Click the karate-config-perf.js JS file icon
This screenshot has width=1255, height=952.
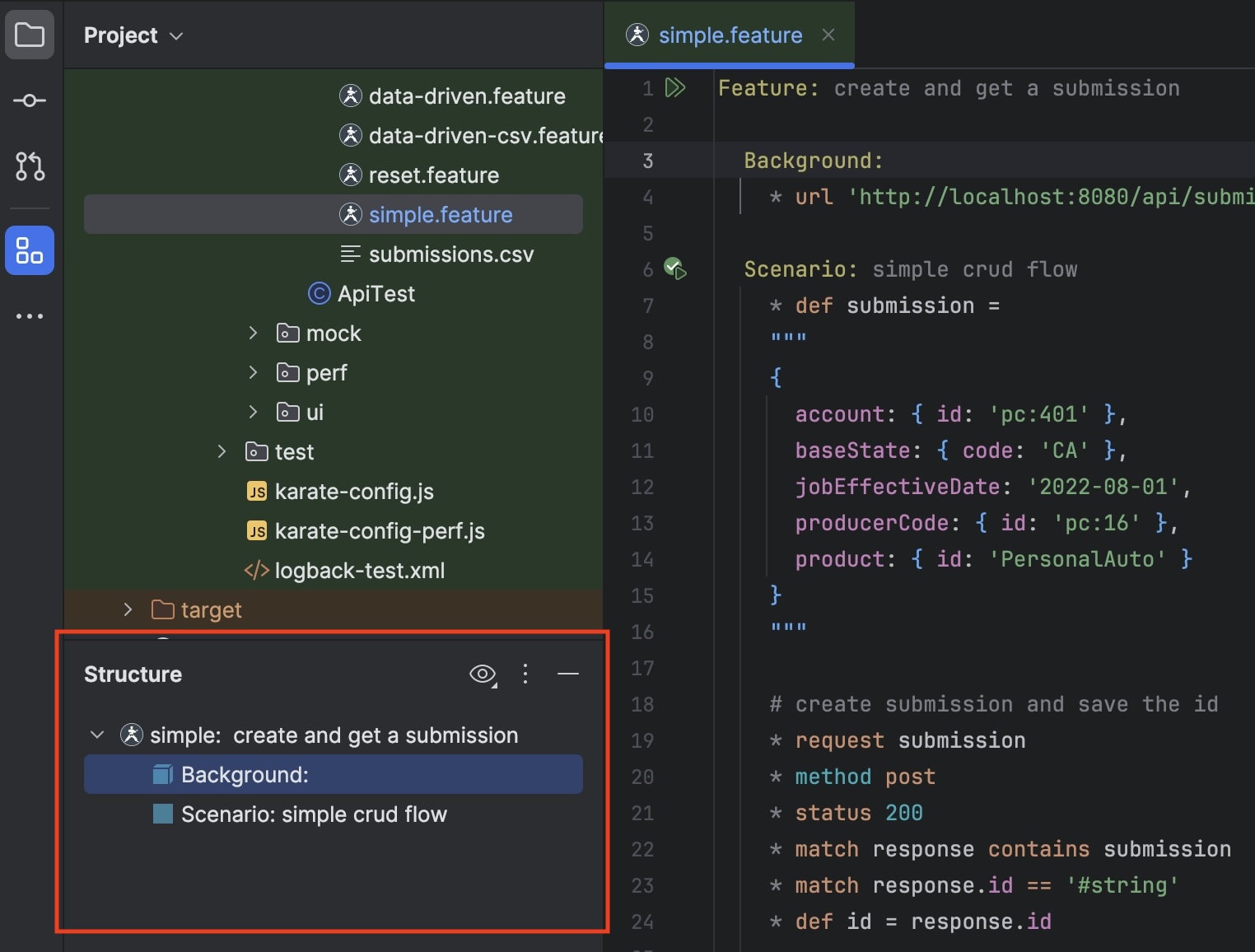[257, 531]
